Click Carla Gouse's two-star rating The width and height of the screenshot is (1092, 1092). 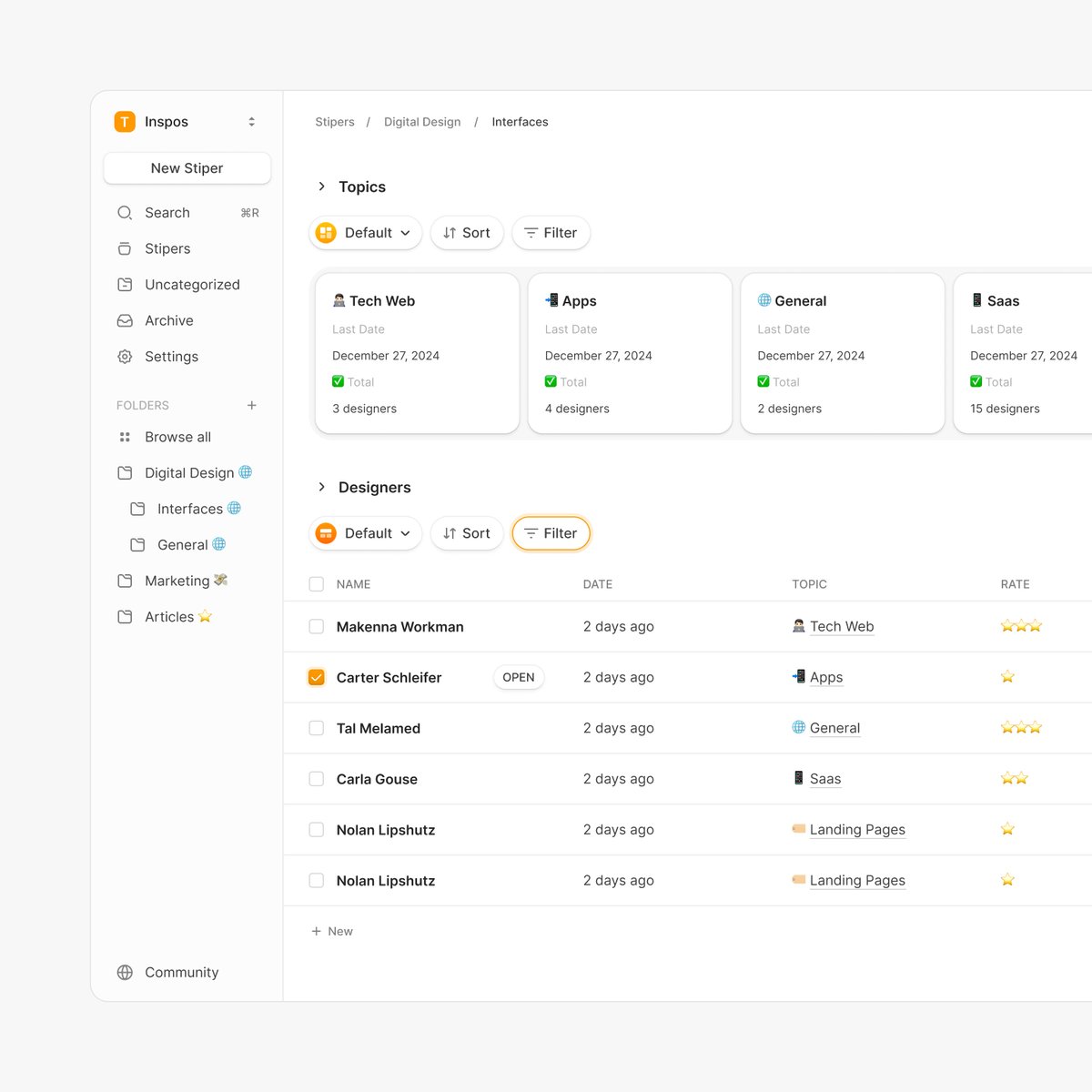point(1015,778)
